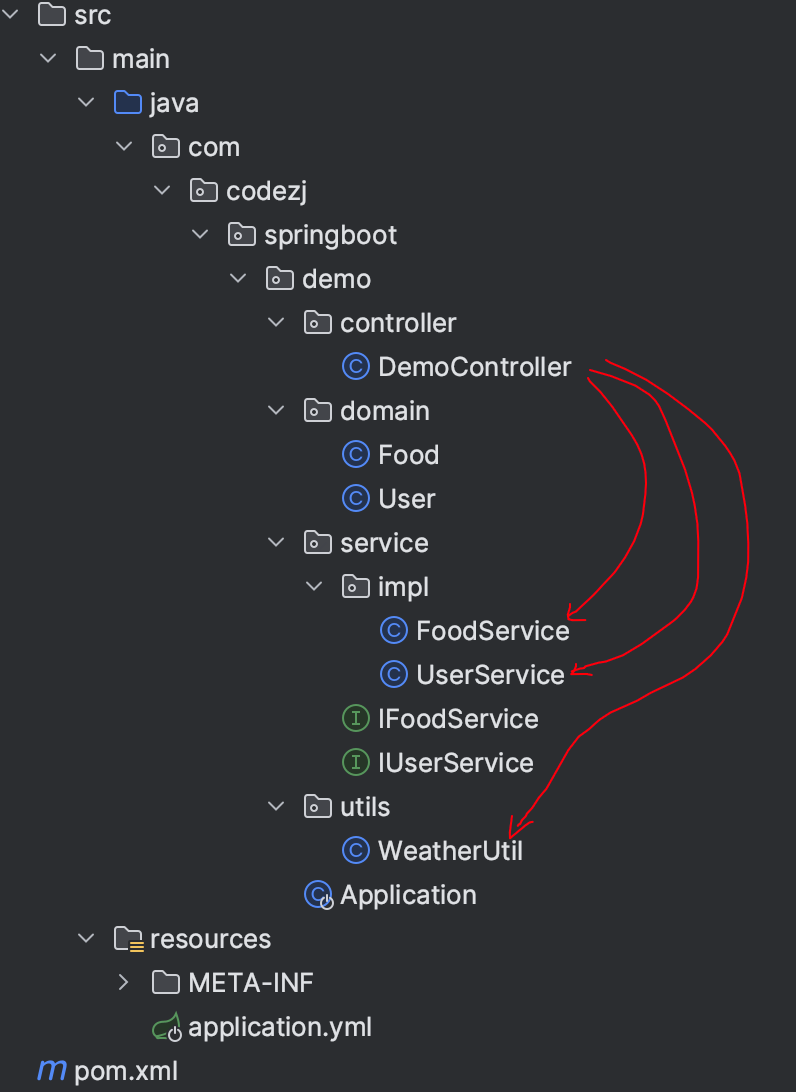This screenshot has height=1092, width=796.
Task: Click the Food class icon
Action: click(356, 454)
